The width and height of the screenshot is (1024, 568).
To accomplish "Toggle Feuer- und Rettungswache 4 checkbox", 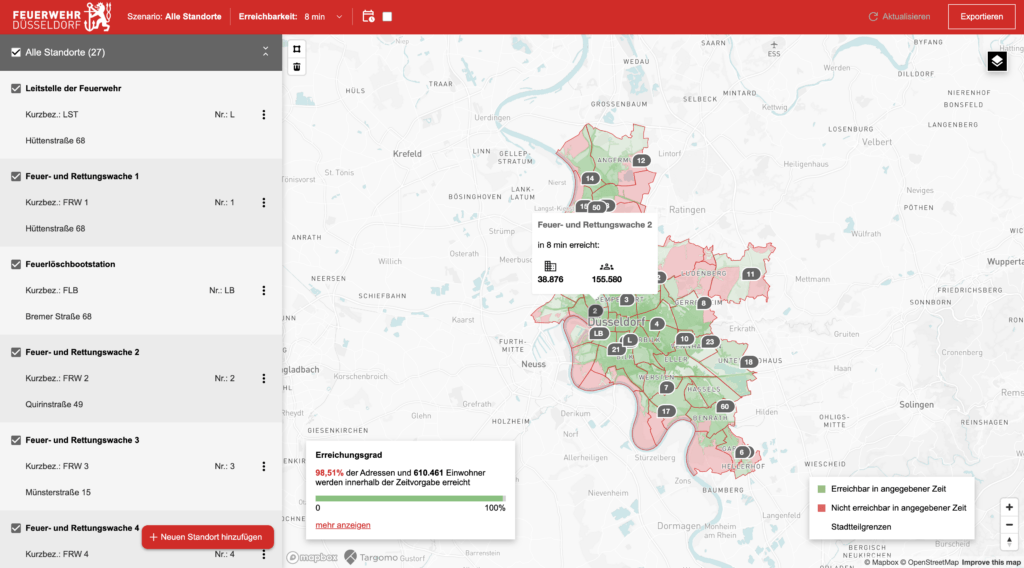I will click(16, 528).
